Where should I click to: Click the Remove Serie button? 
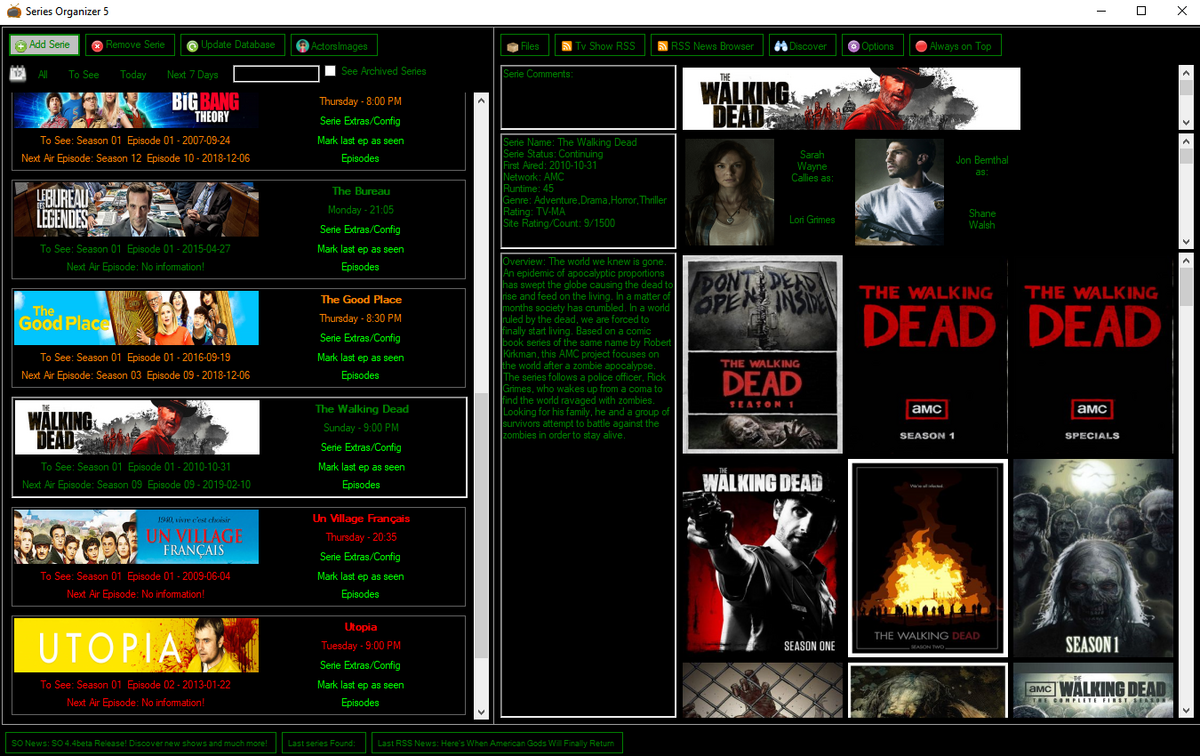(128, 45)
